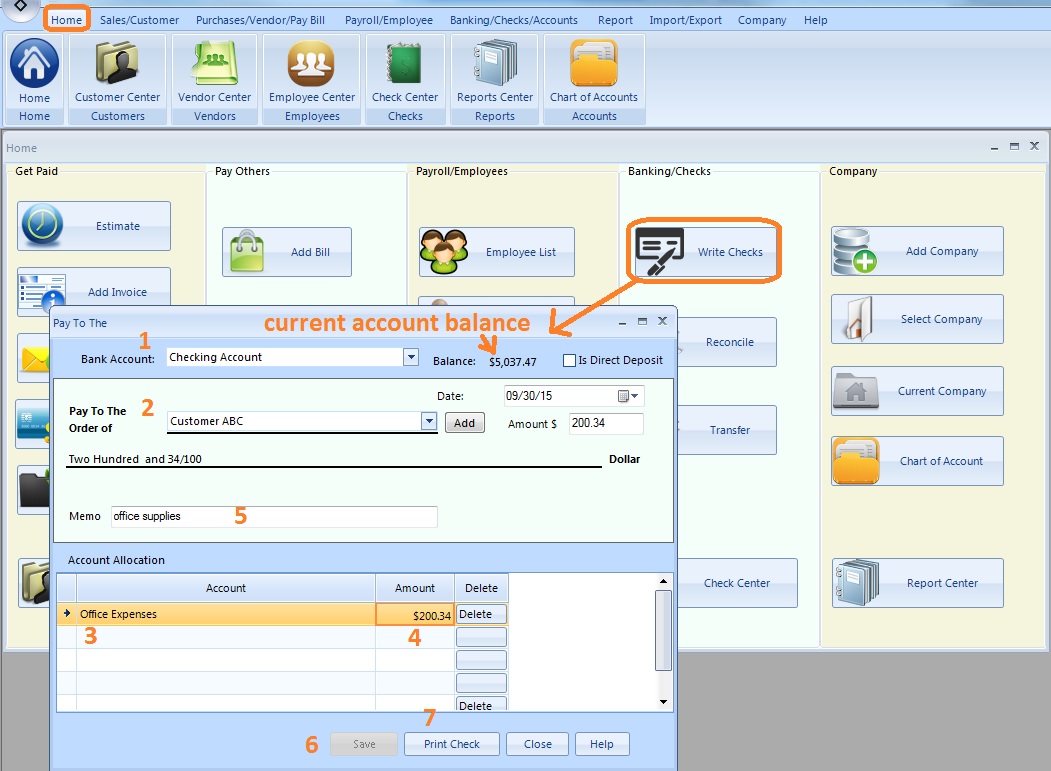This screenshot has height=771, width=1051.
Task: Click the Add payee button
Action: [x=464, y=423]
